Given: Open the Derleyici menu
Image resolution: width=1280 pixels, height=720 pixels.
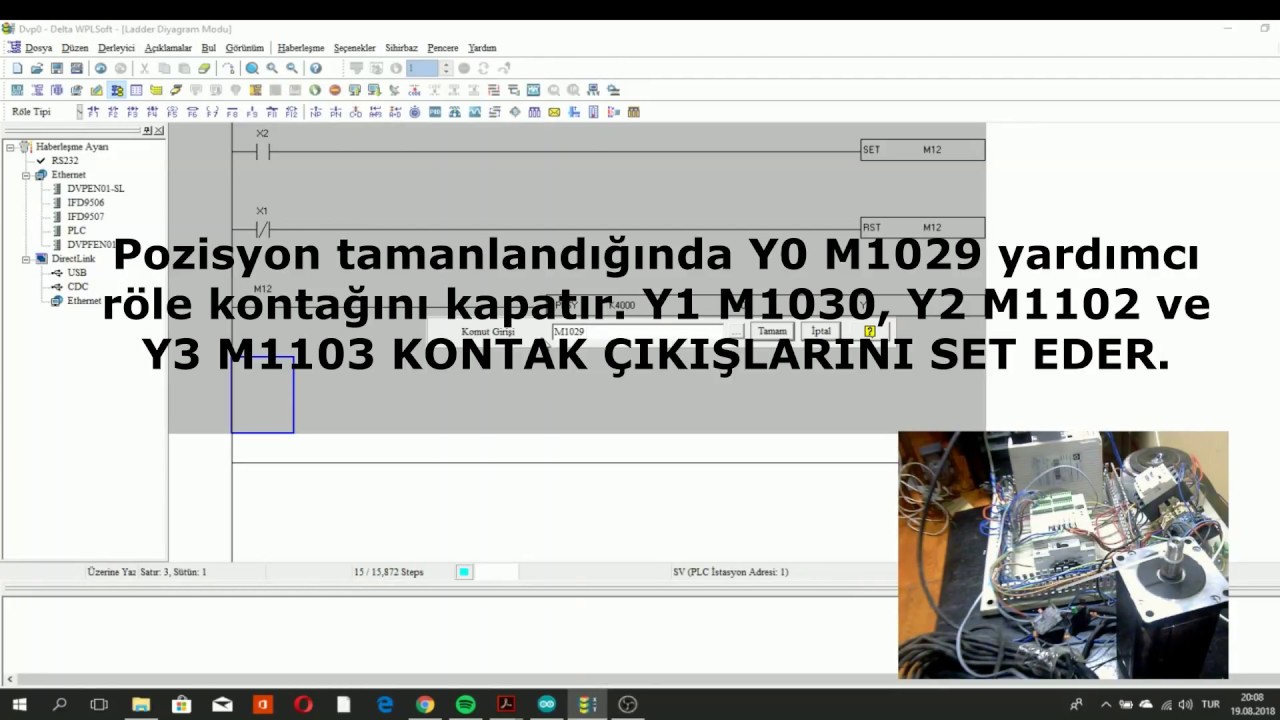Looking at the screenshot, I should (x=116, y=48).
